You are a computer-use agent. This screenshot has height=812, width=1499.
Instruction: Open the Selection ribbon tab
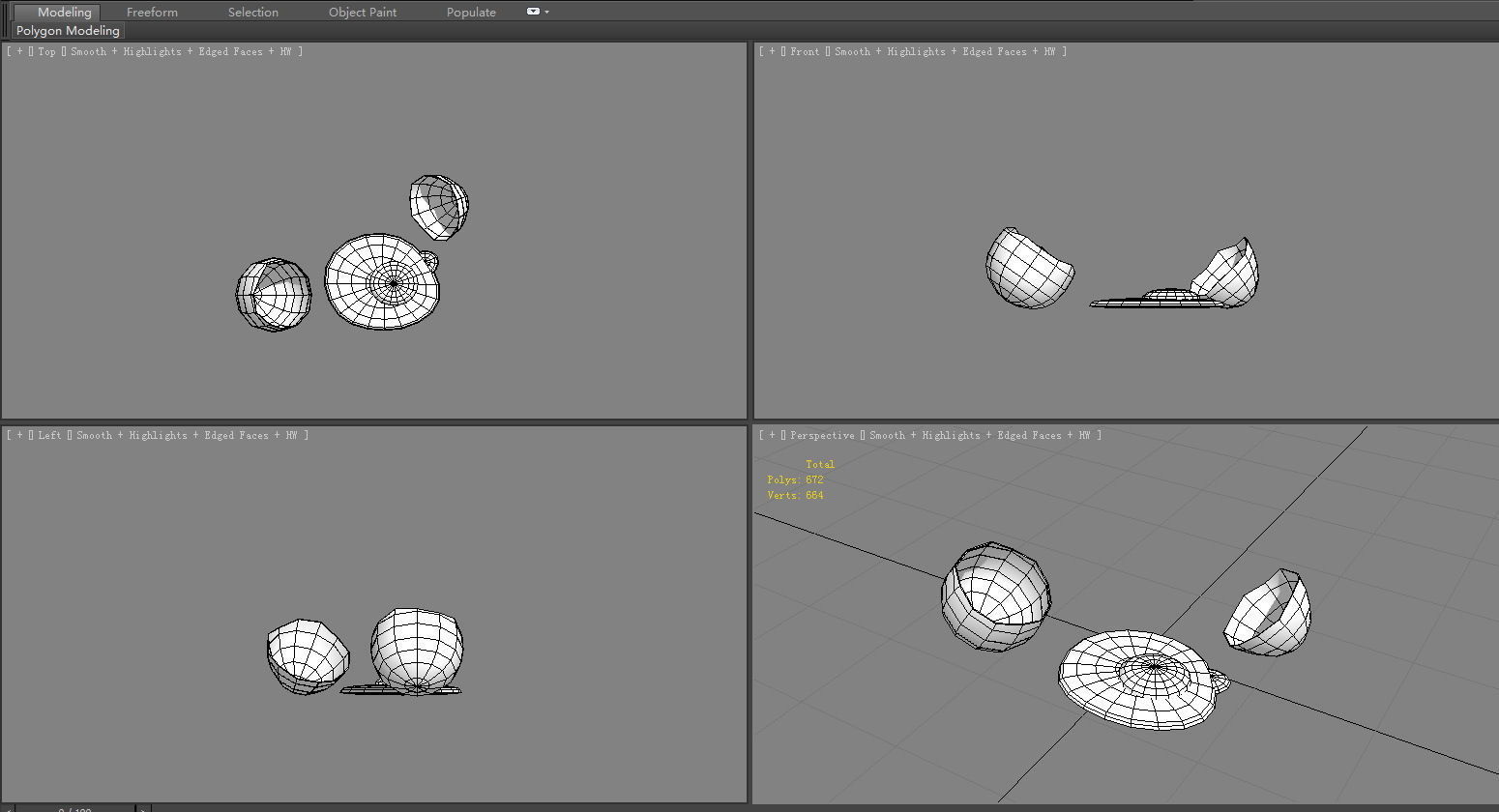pos(253,12)
